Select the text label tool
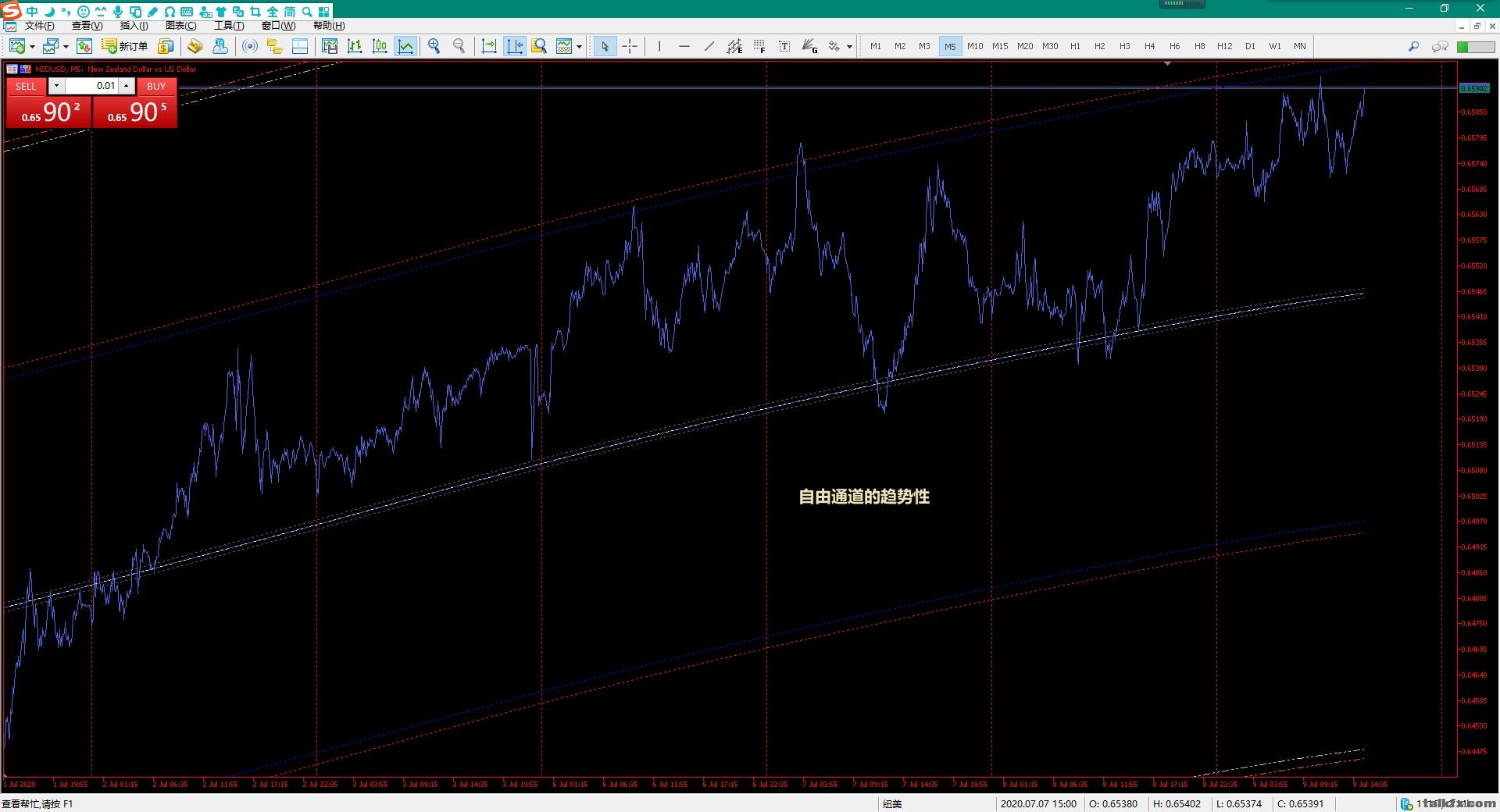The image size is (1500, 812). pyautogui.click(x=784, y=47)
